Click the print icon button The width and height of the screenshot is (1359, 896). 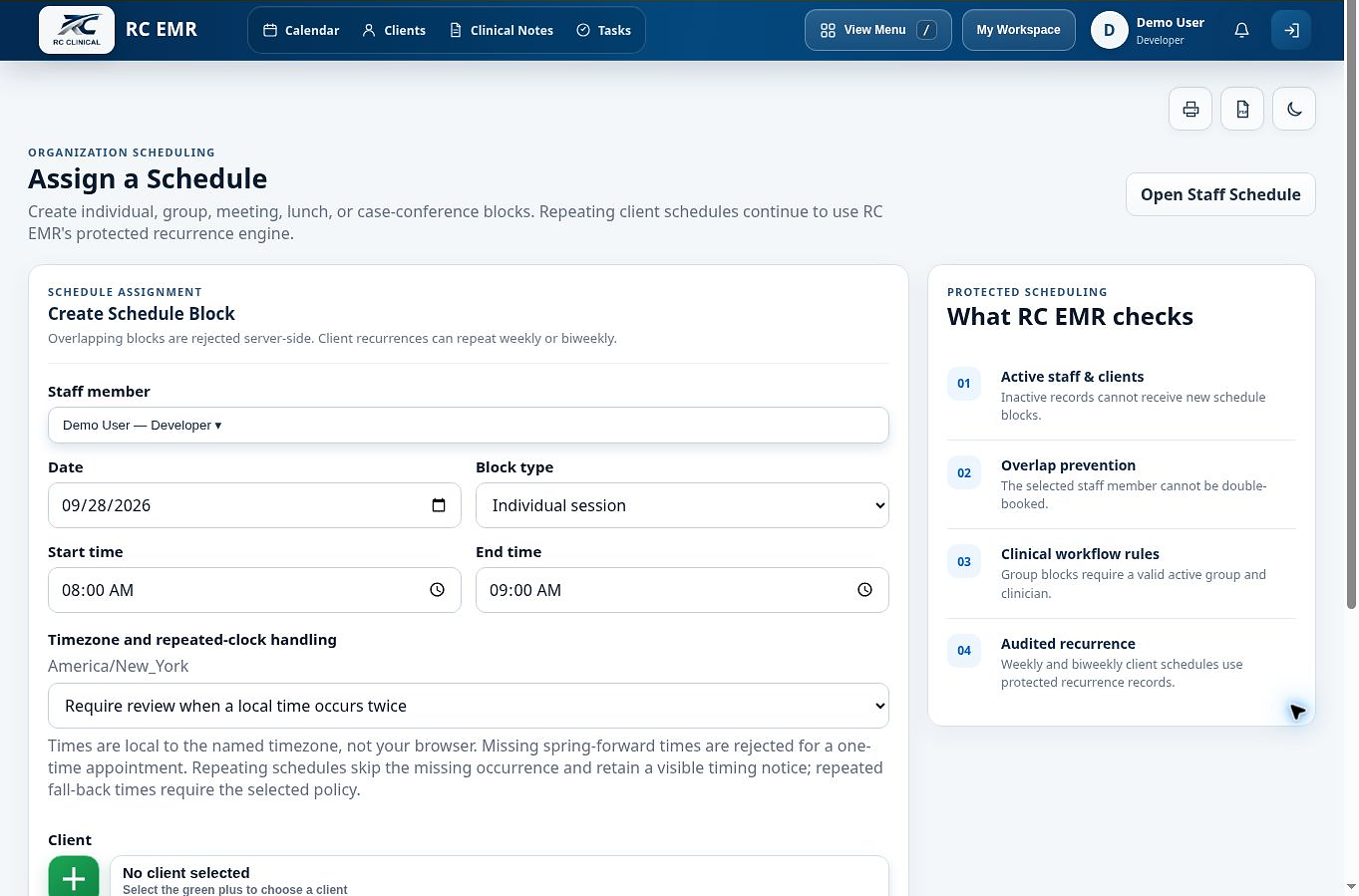click(x=1190, y=109)
